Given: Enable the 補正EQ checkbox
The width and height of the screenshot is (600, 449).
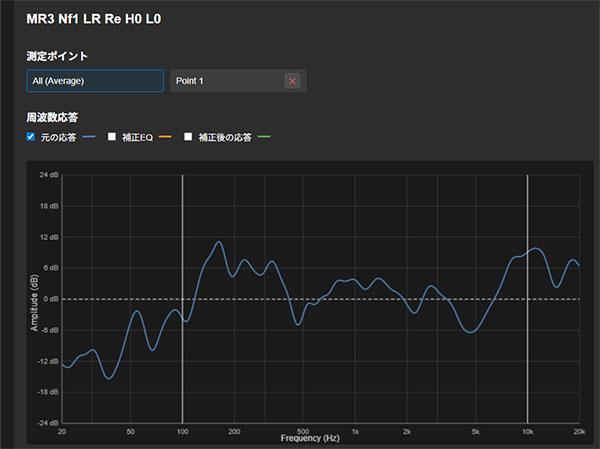Looking at the screenshot, I should [x=113, y=136].
